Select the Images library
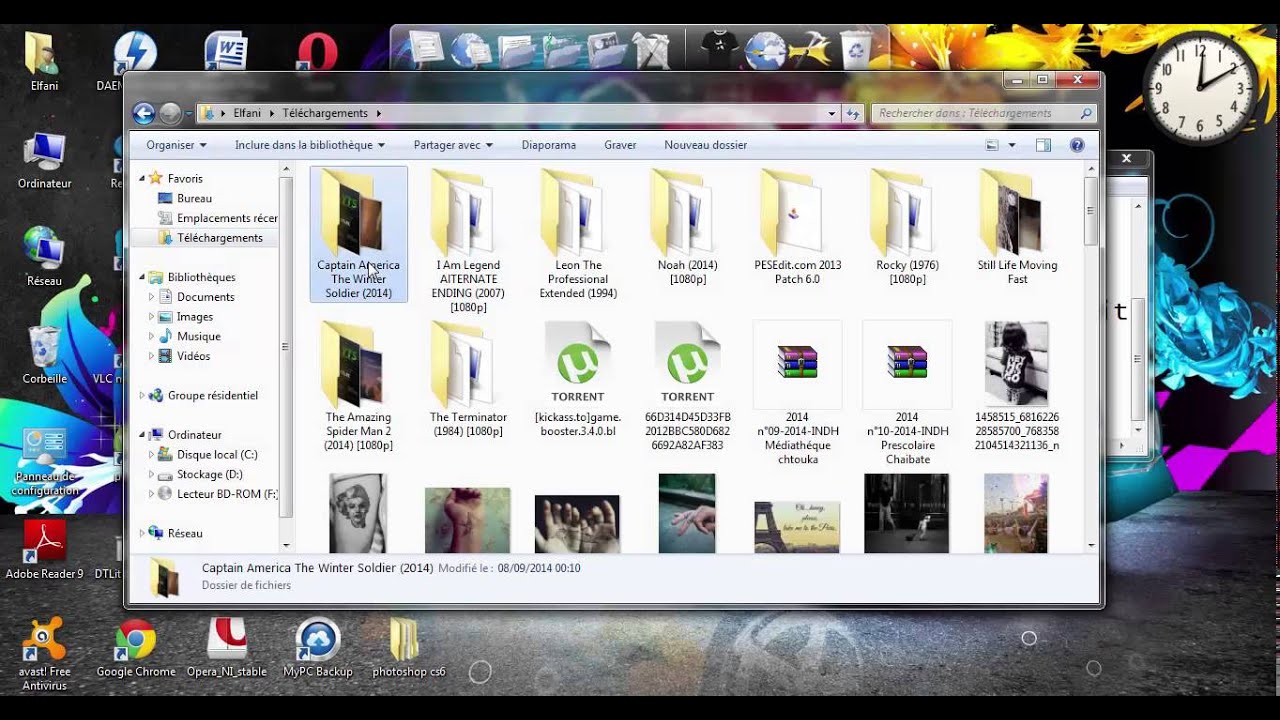 point(194,317)
